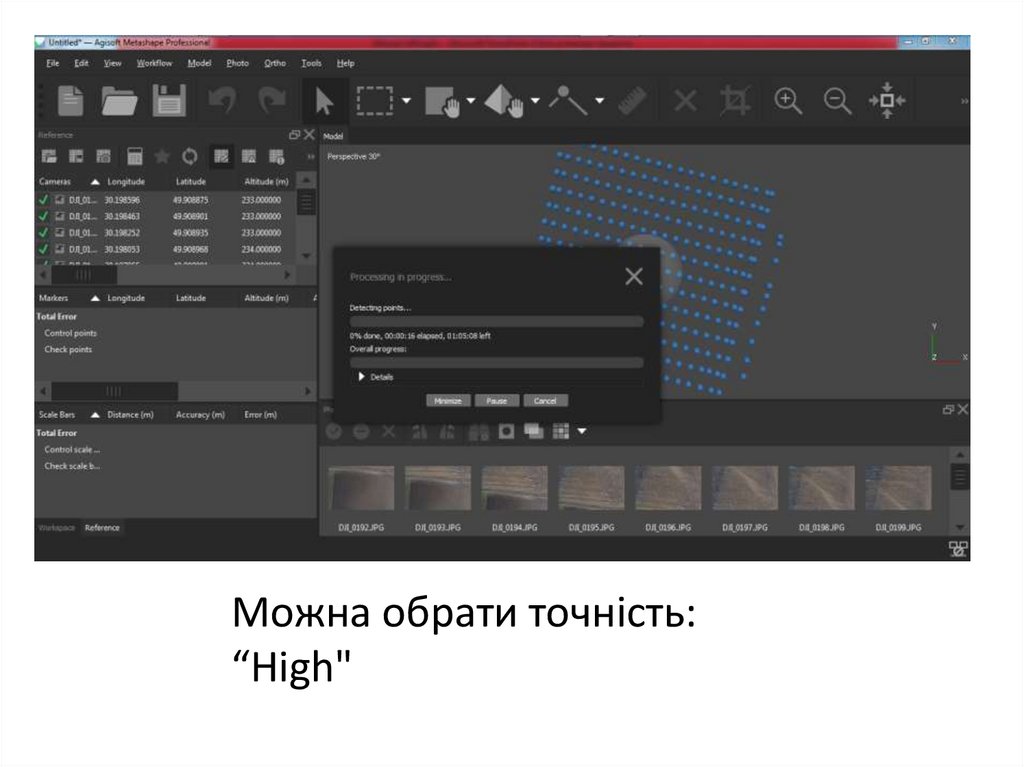
Task: Pick the Ruler measurement tool
Action: coord(632,99)
